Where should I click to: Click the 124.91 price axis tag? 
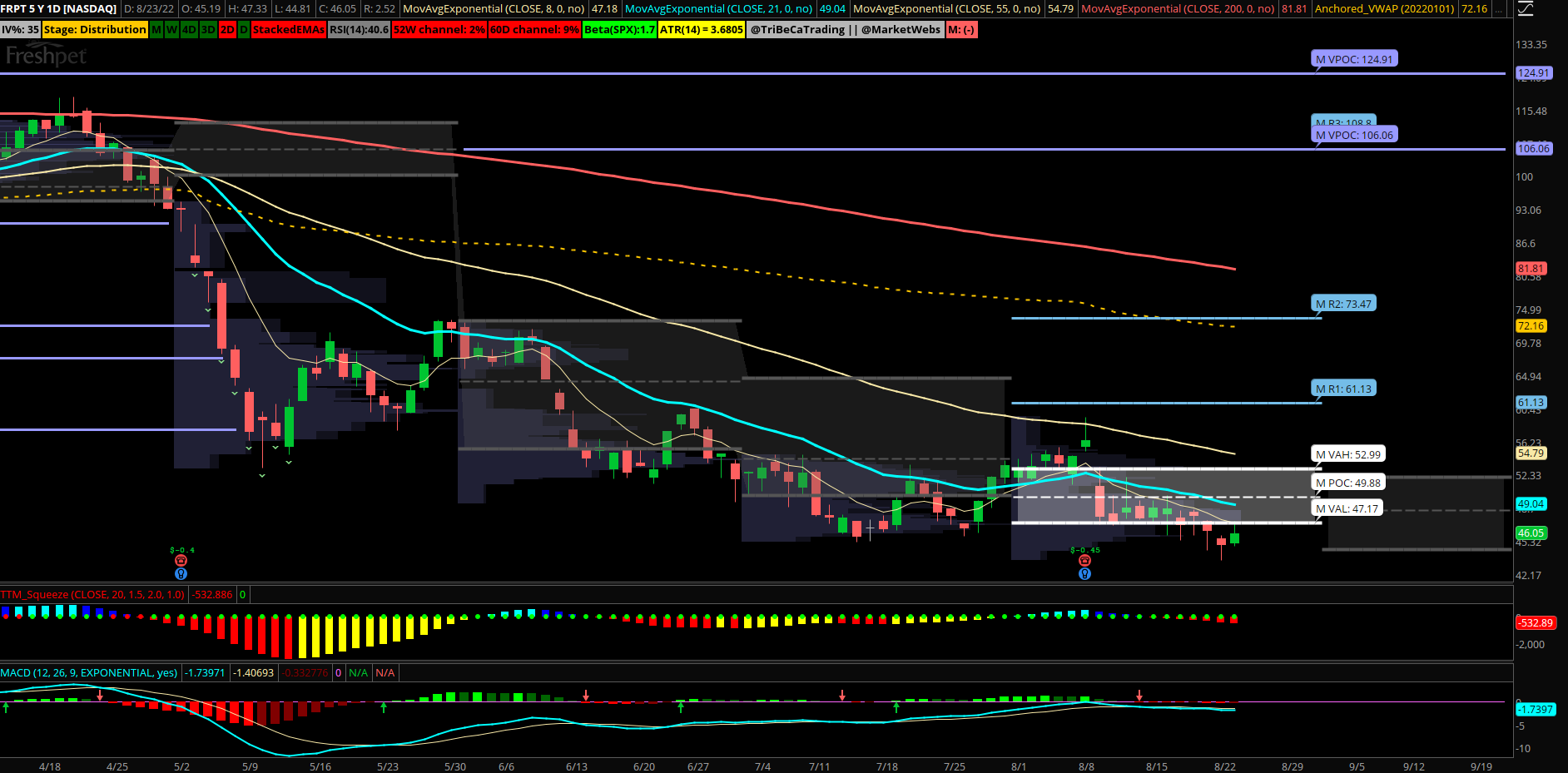tap(1533, 73)
